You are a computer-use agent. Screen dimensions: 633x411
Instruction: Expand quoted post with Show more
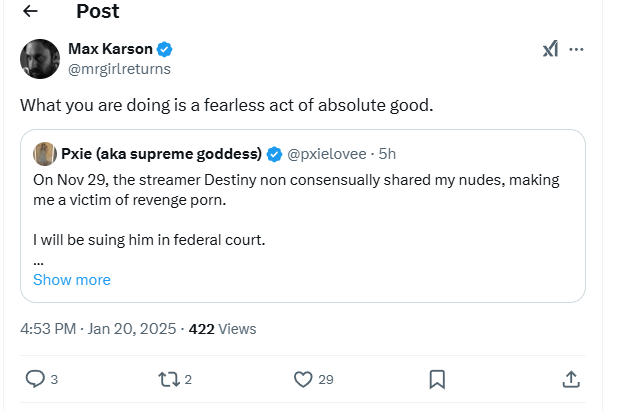click(72, 280)
